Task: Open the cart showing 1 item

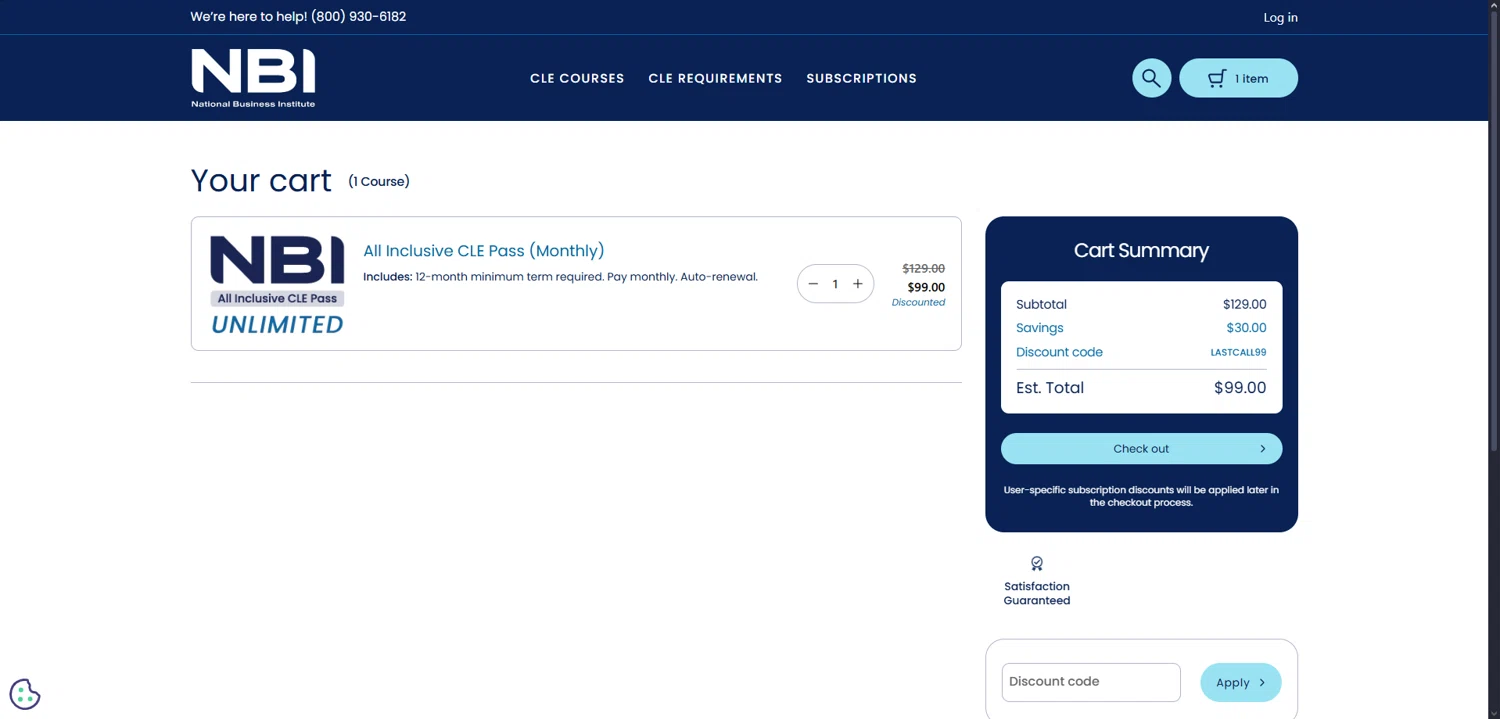Action: click(x=1238, y=78)
